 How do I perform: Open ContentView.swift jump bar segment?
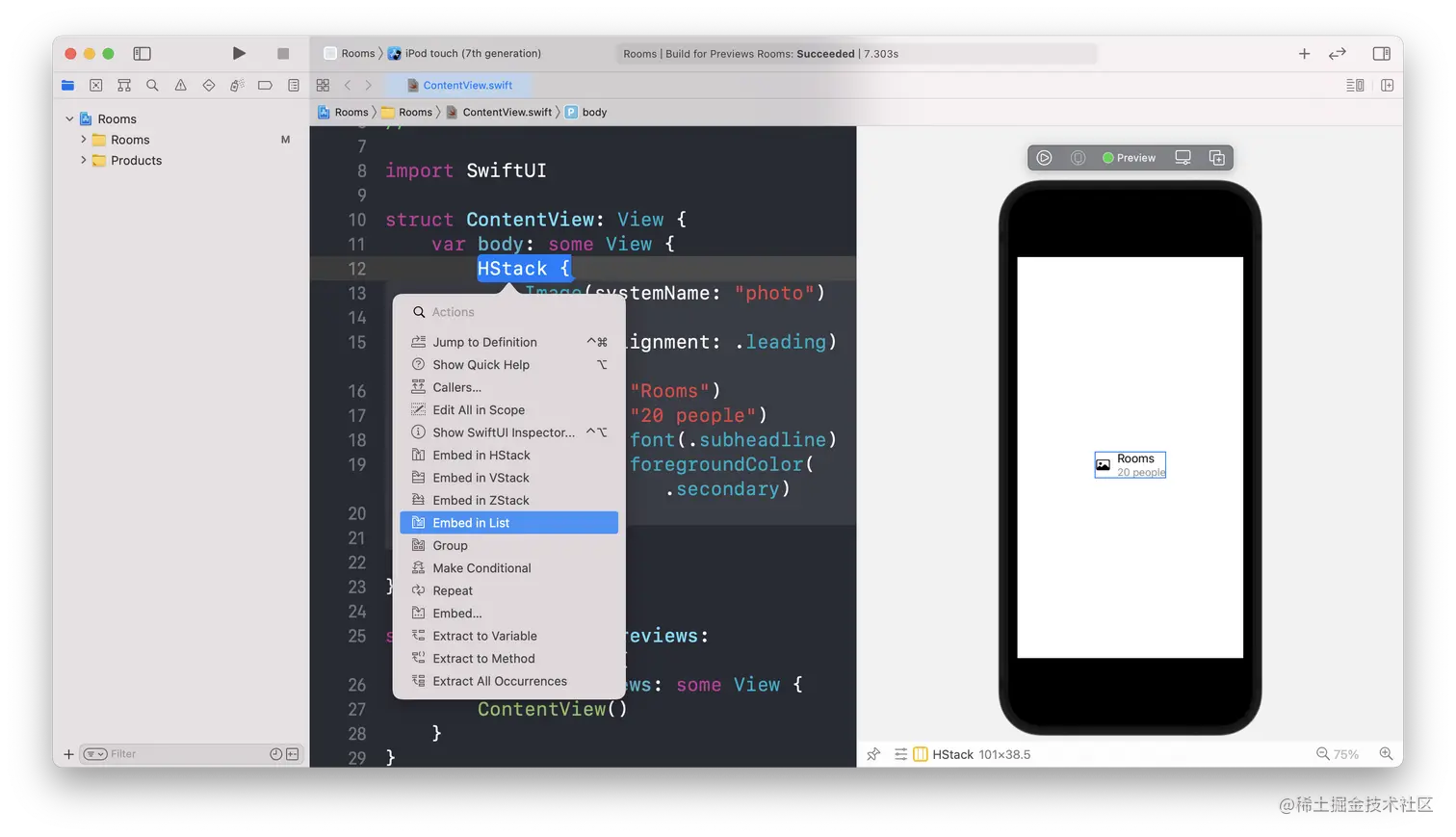click(x=499, y=112)
